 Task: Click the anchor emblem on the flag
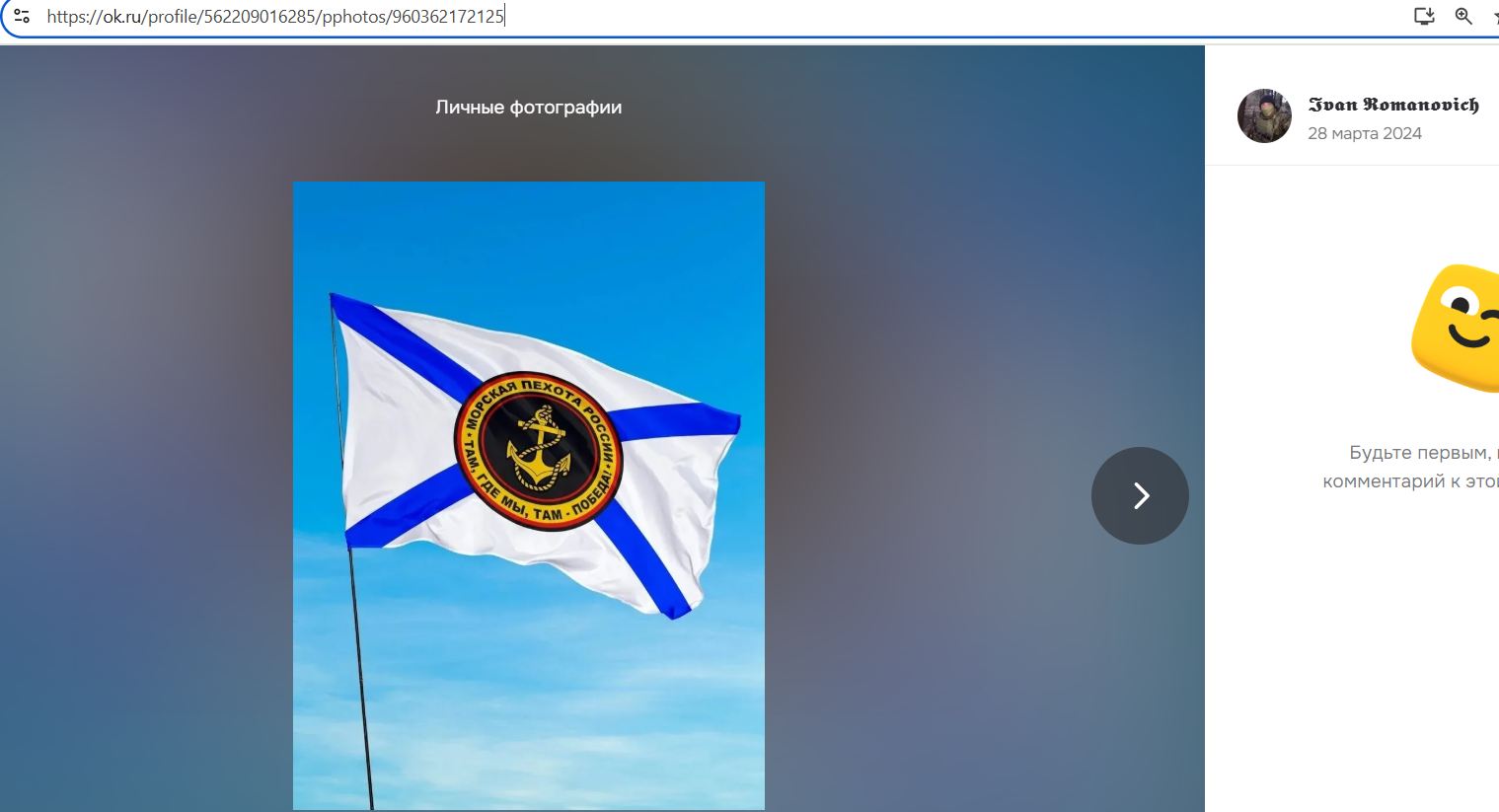click(538, 450)
